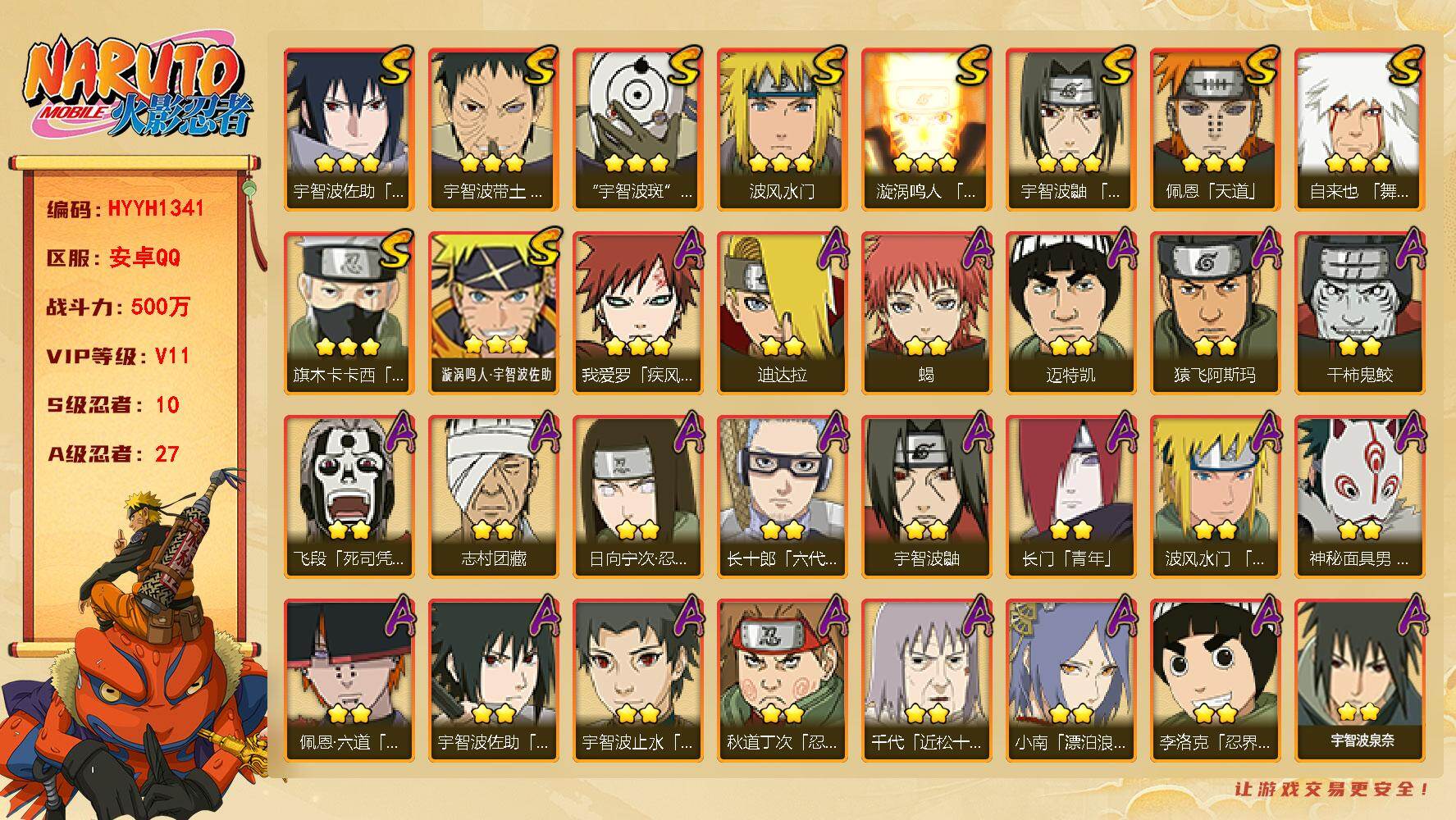1456x820 pixels.
Task: Open the 长门「青年」 ninja card
Action: click(1070, 497)
